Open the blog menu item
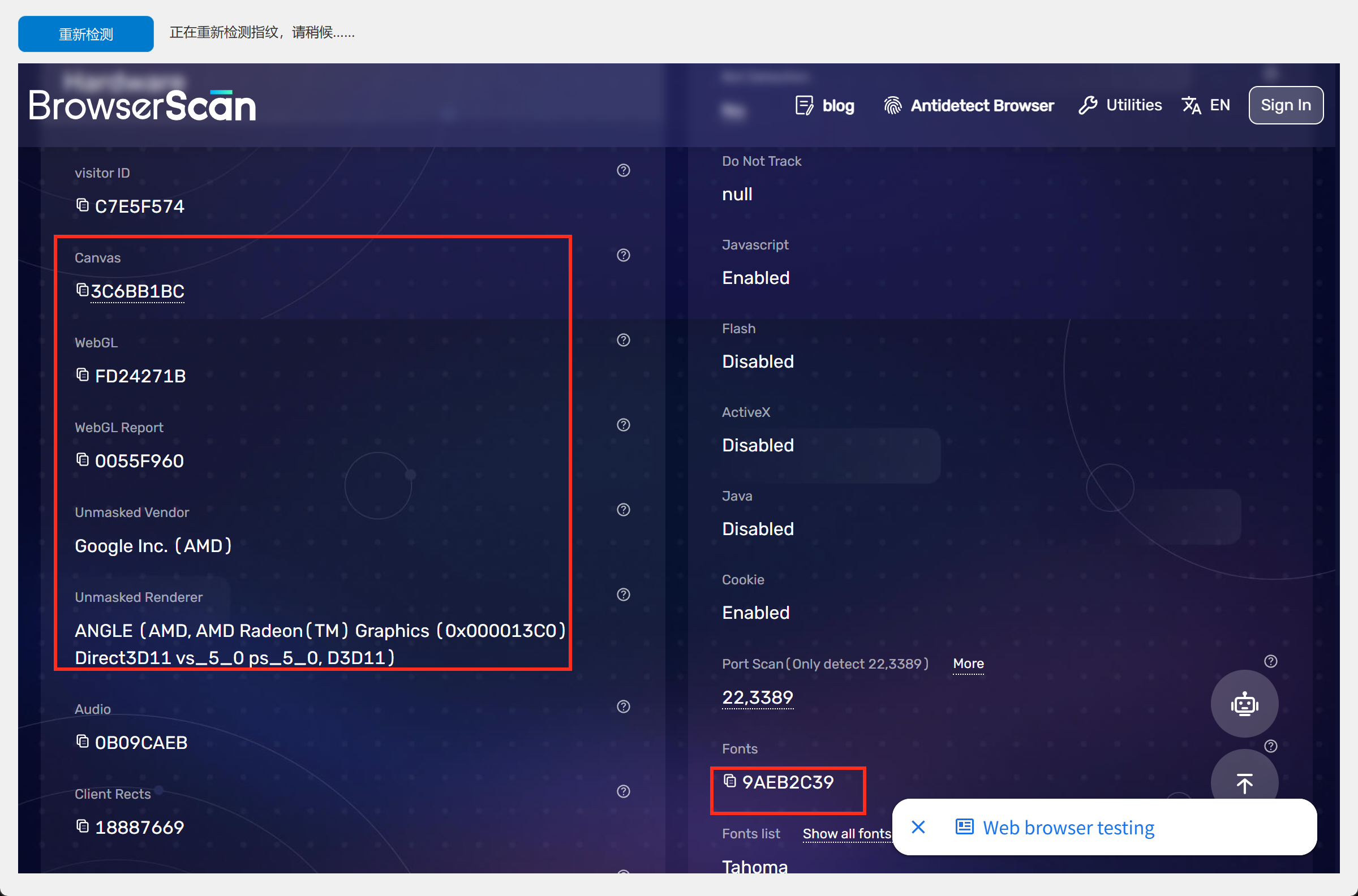The height and width of the screenshot is (896, 1358). (825, 105)
